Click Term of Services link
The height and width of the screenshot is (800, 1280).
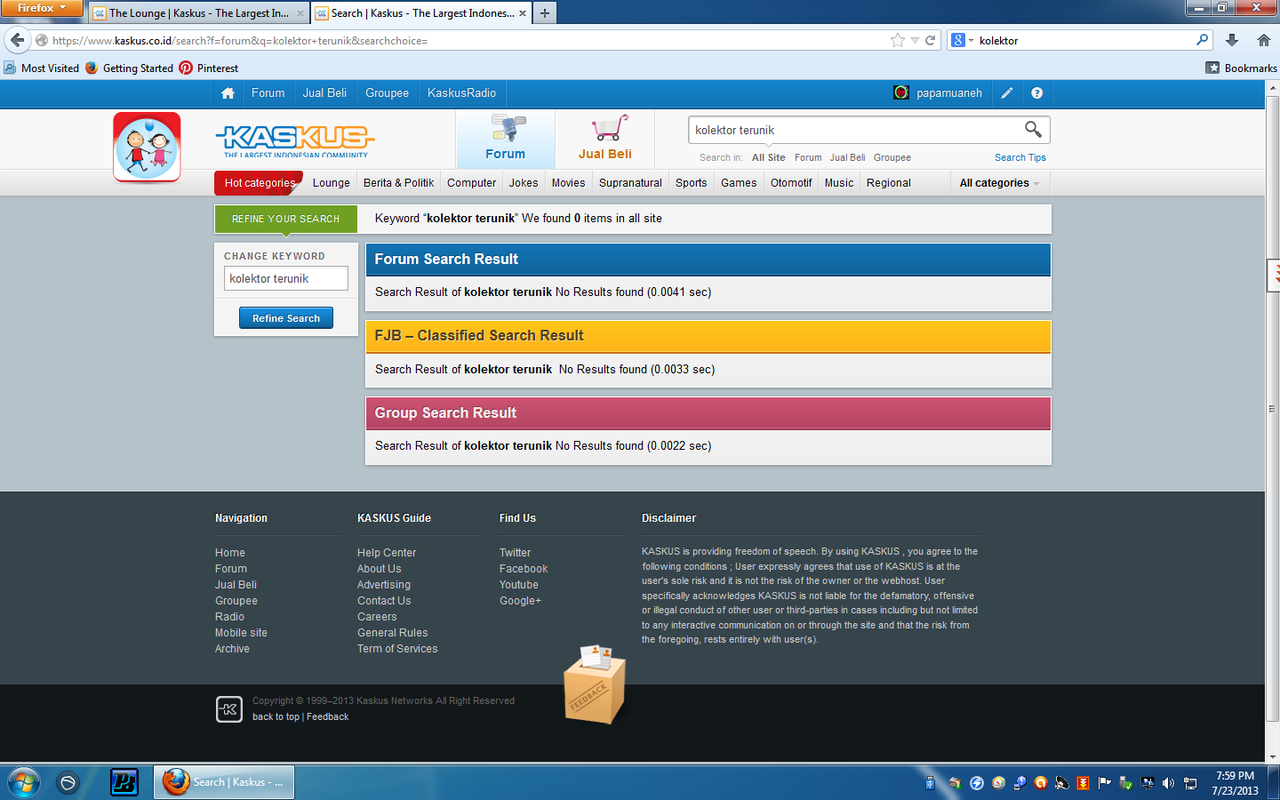397,649
